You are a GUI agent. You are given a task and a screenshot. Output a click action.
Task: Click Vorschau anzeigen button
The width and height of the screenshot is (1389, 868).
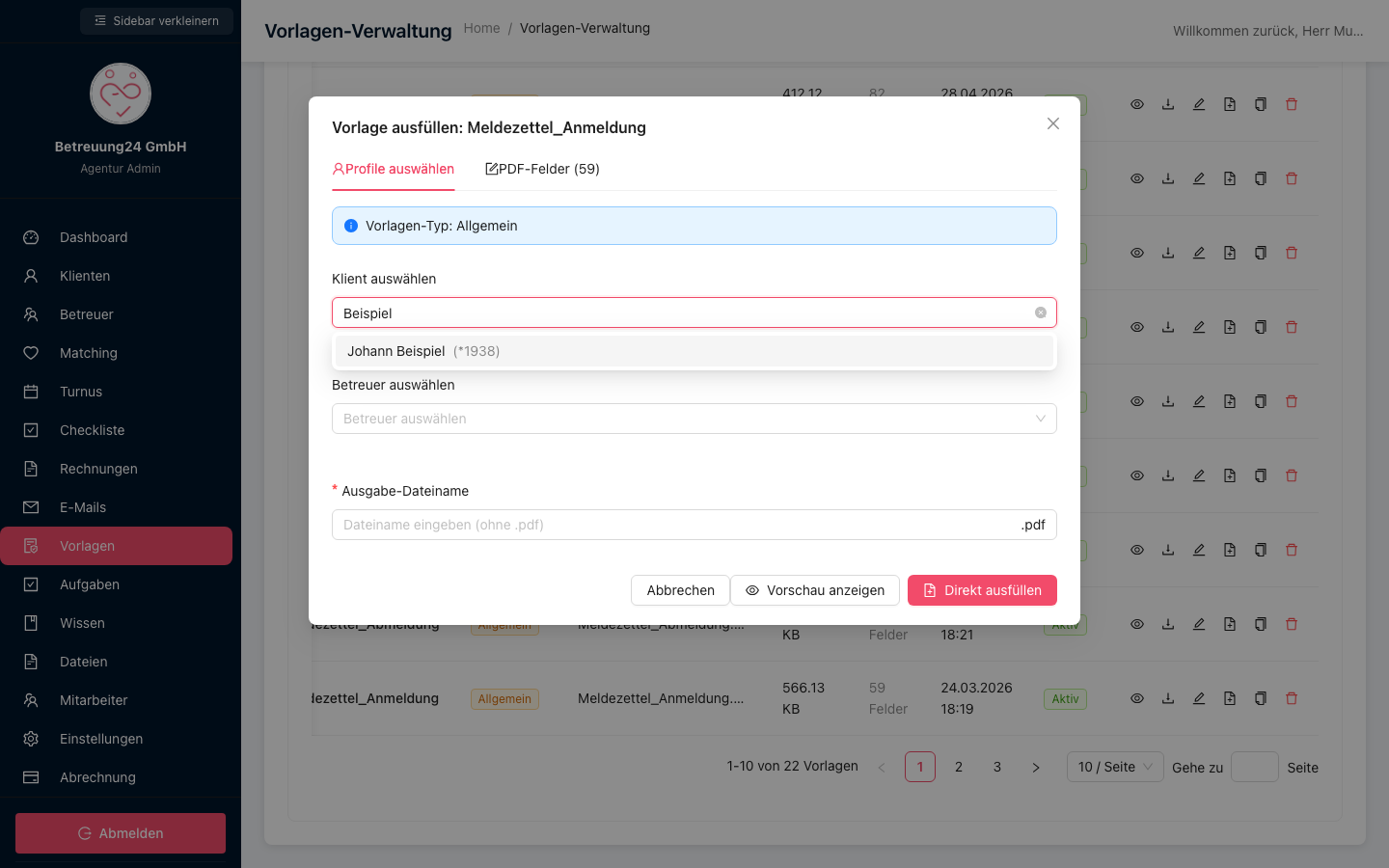coord(815,590)
